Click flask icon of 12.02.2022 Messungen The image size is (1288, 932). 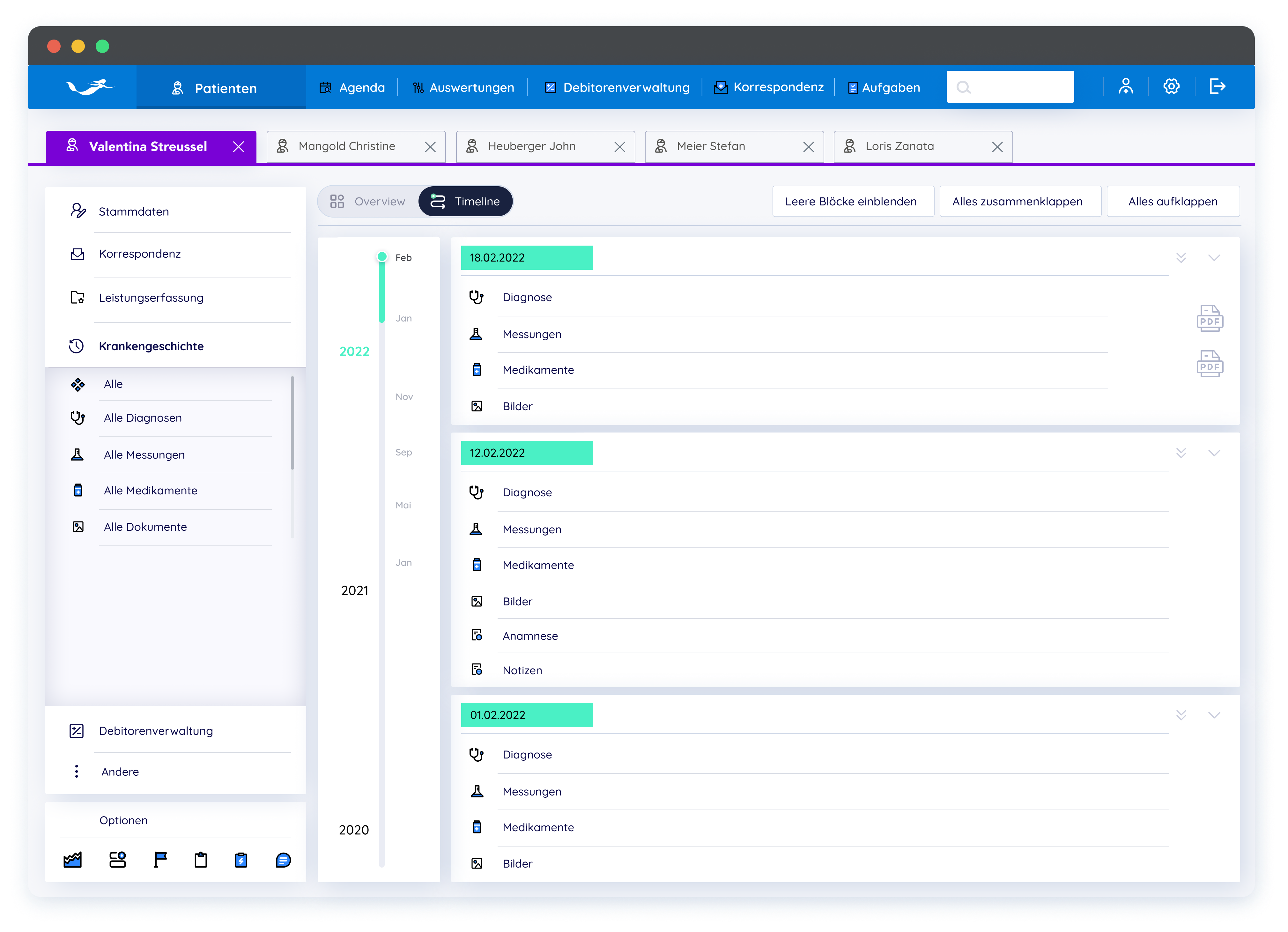477,529
